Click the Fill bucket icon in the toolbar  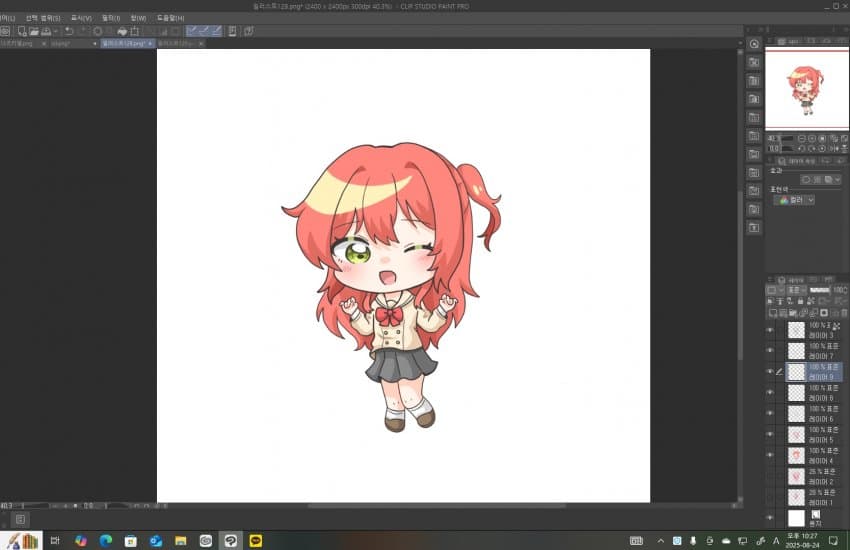pos(121,31)
